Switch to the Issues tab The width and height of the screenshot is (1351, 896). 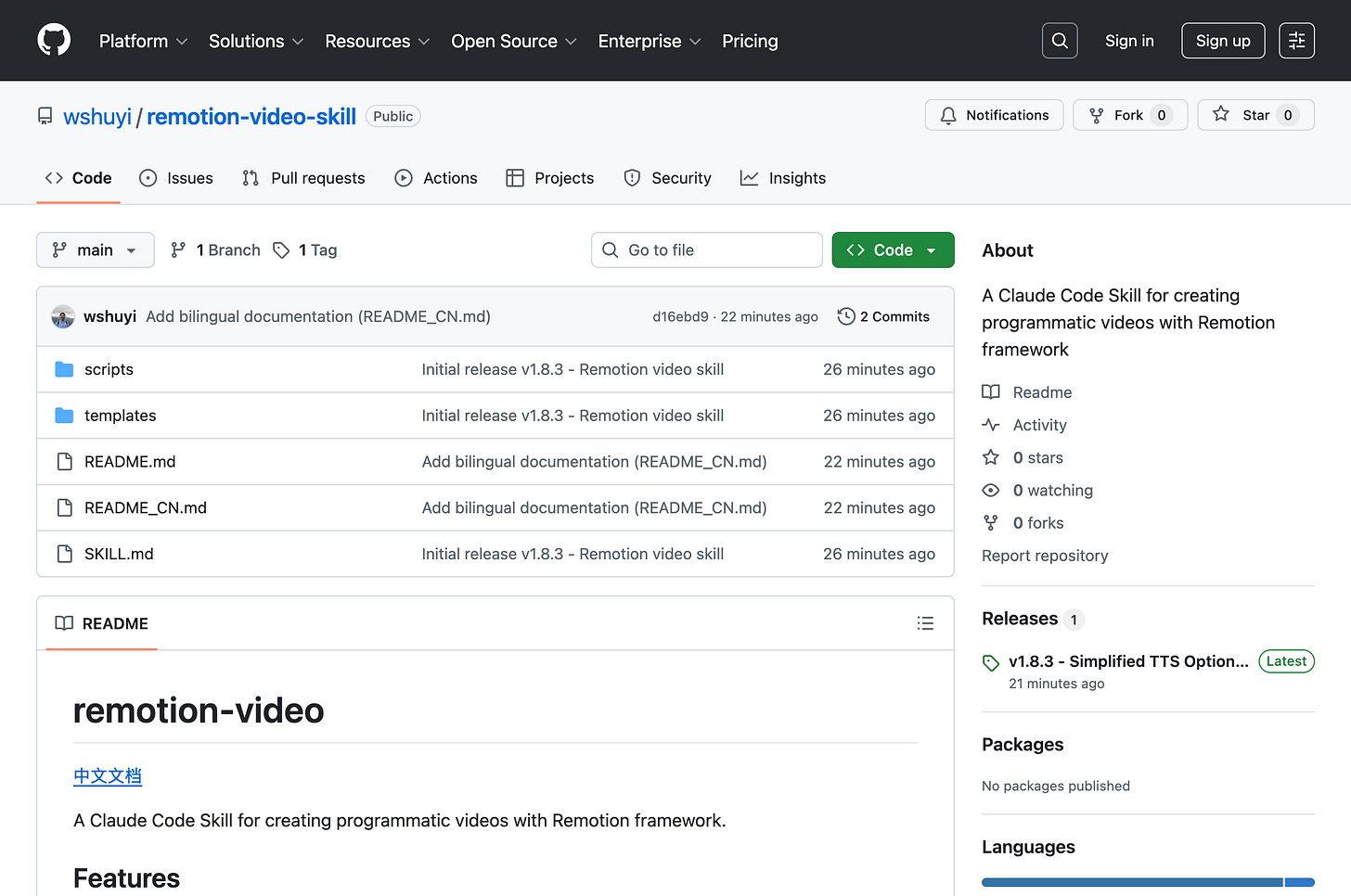176,178
